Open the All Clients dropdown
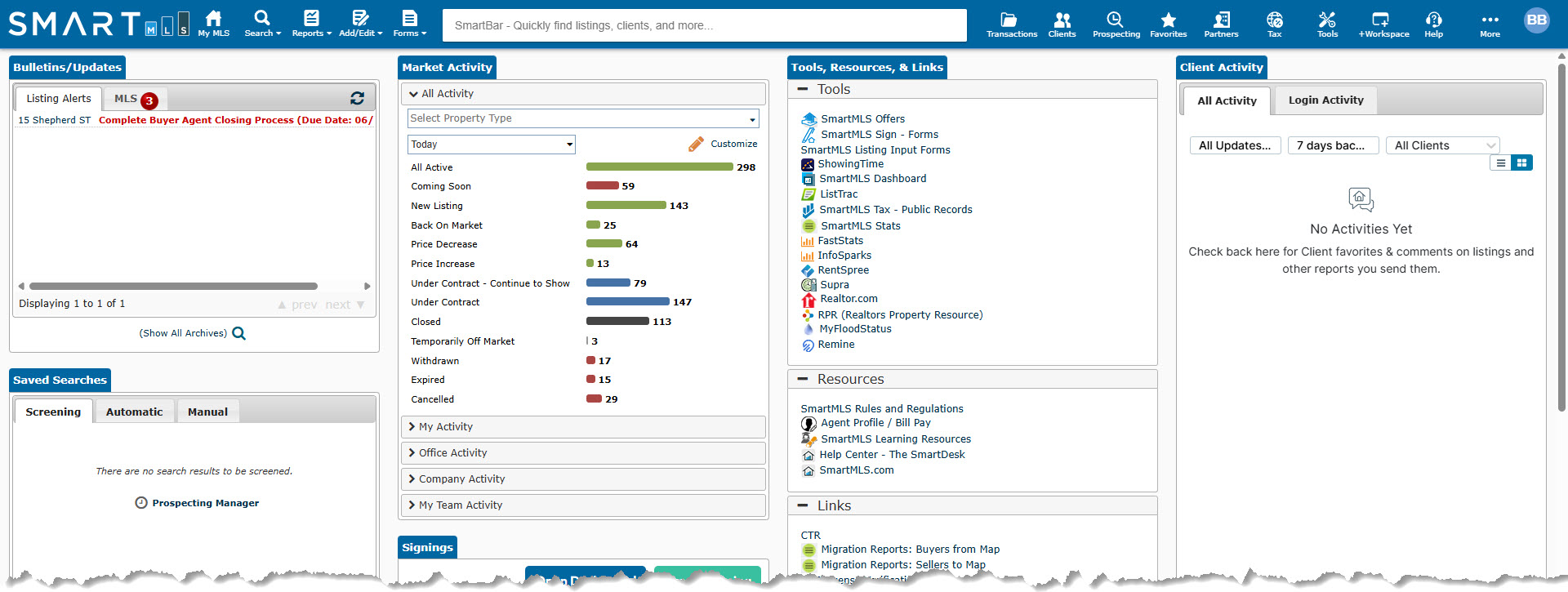The image size is (1568, 592). pyautogui.click(x=1443, y=145)
